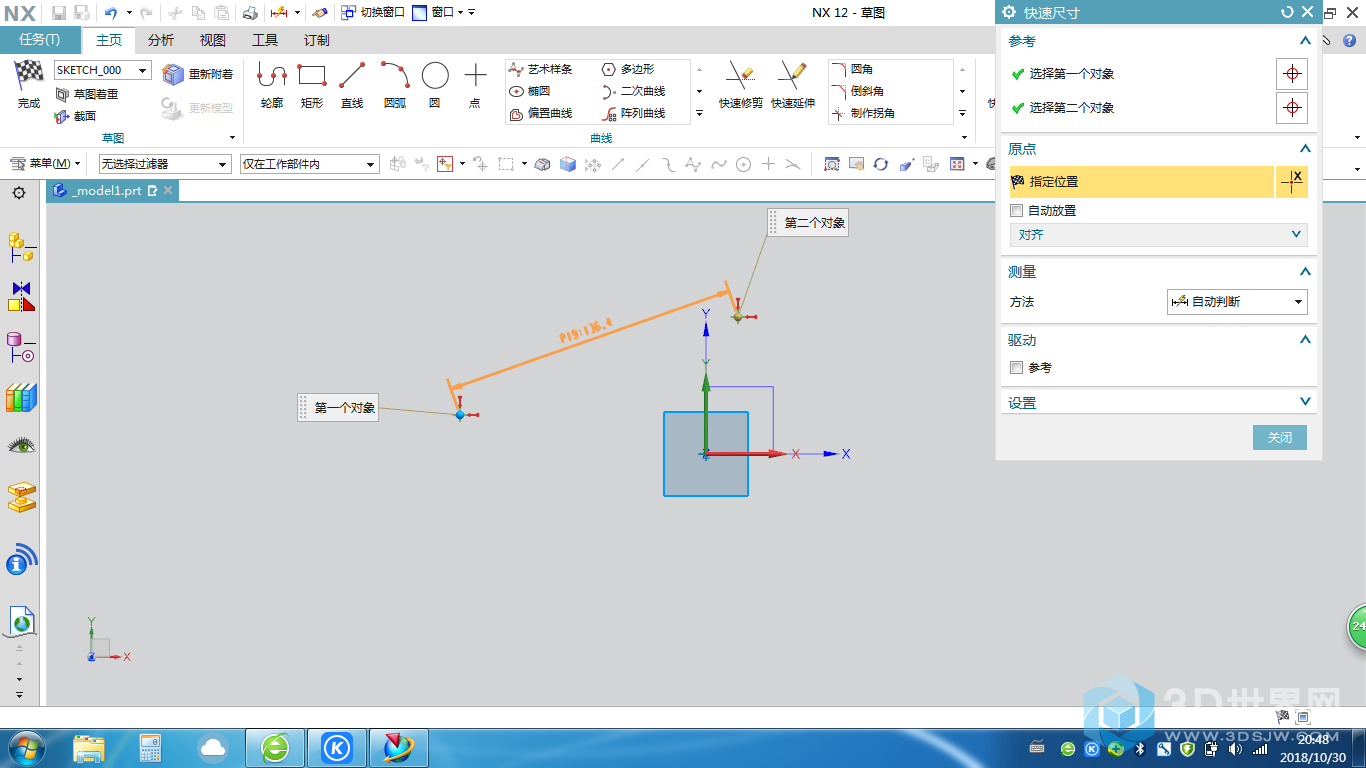1366x768 pixels.
Task: Open the Reuse Library books icon
Action: [21, 397]
